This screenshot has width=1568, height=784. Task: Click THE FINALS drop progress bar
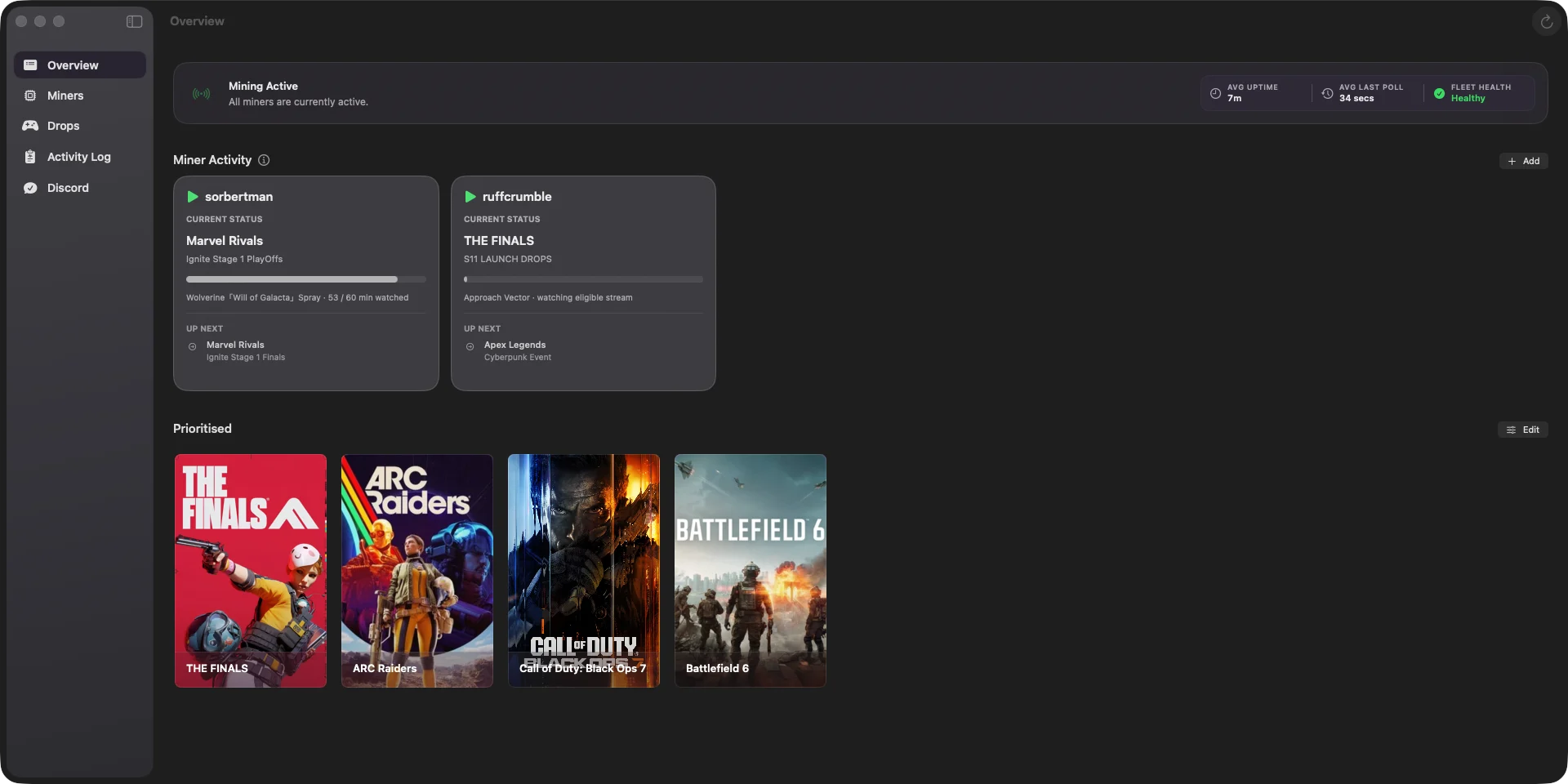point(583,279)
